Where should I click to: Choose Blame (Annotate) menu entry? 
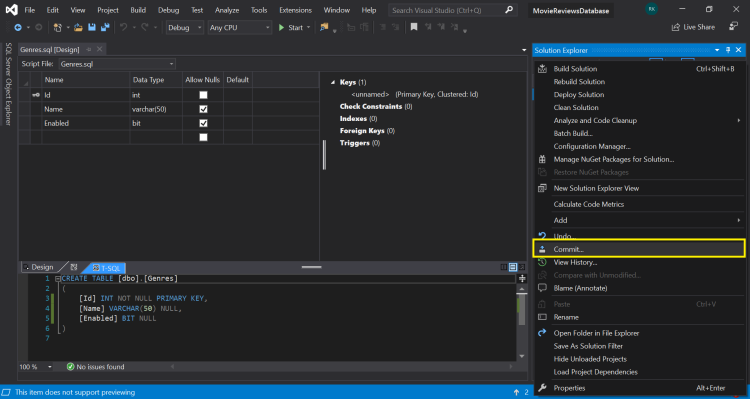pyautogui.click(x=639, y=288)
